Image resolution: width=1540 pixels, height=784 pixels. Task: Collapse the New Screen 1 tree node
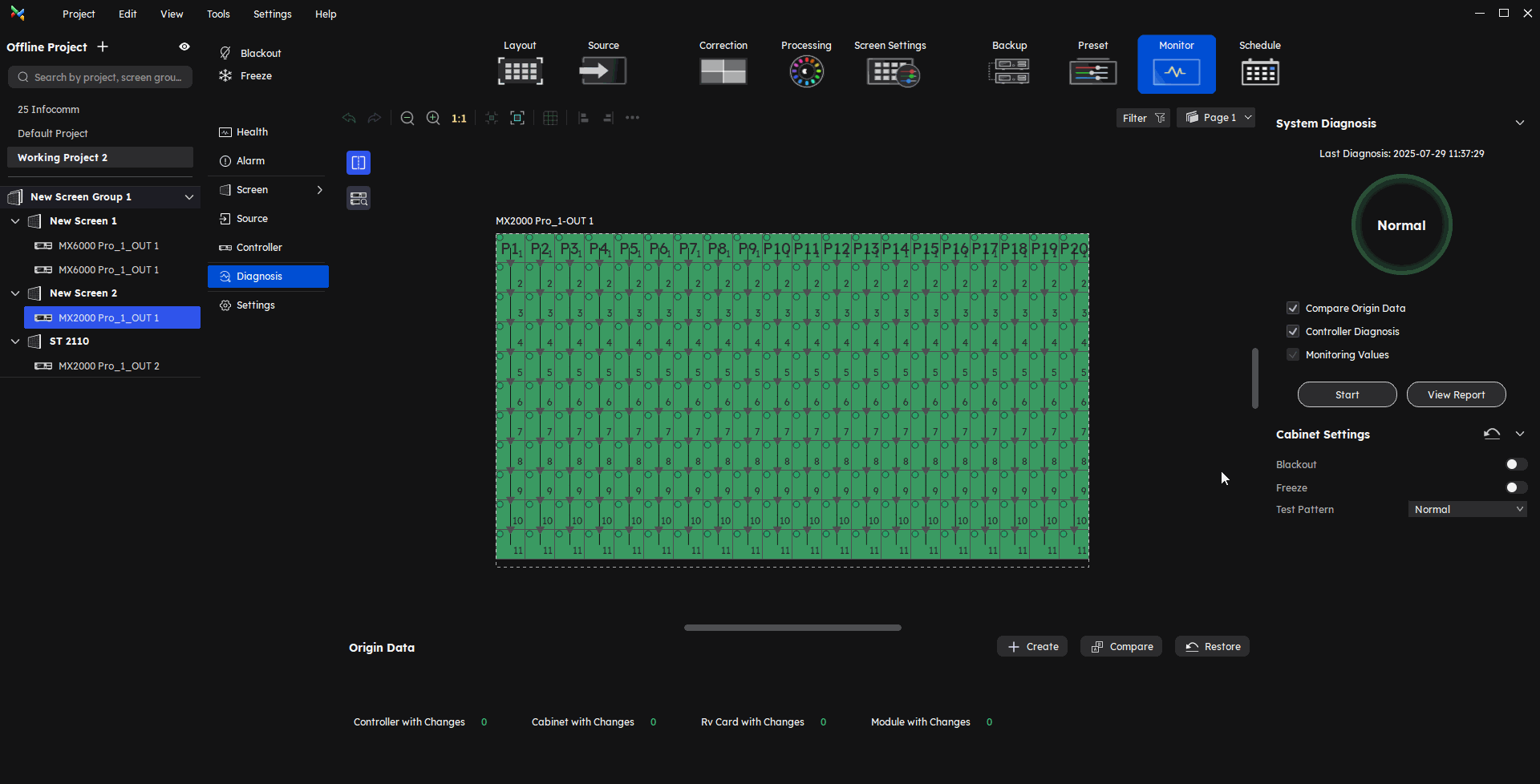click(x=15, y=221)
